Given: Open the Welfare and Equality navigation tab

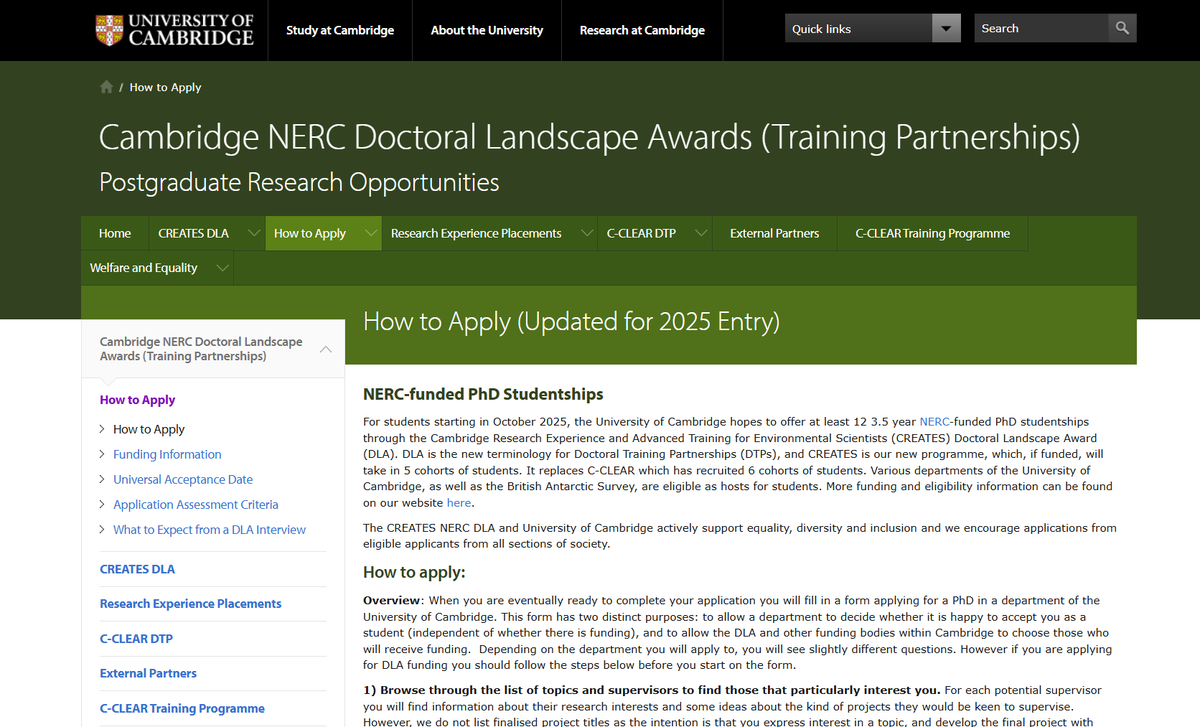Looking at the screenshot, I should [x=143, y=268].
